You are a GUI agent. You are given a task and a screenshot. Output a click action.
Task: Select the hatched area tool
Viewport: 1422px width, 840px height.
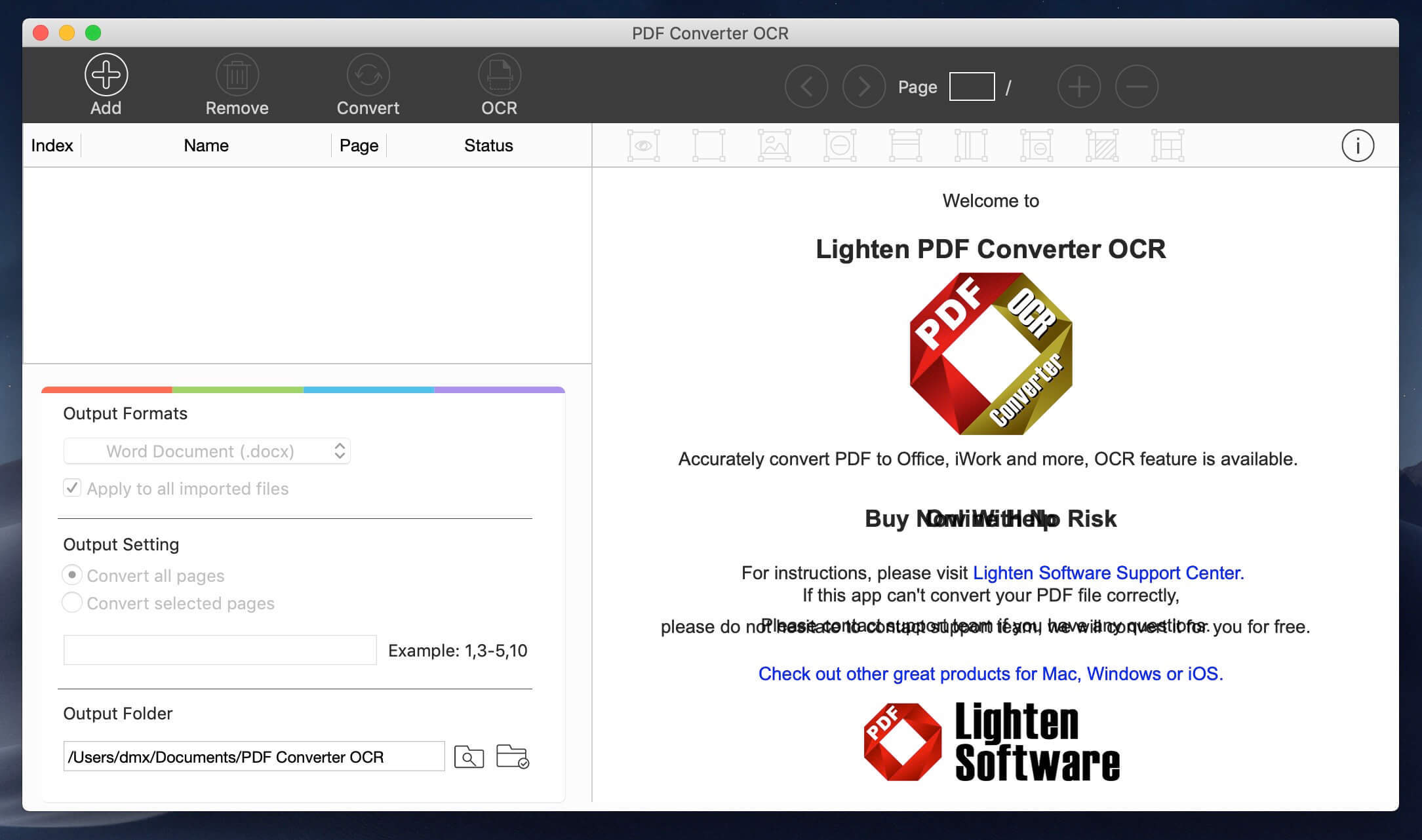pos(1102,145)
